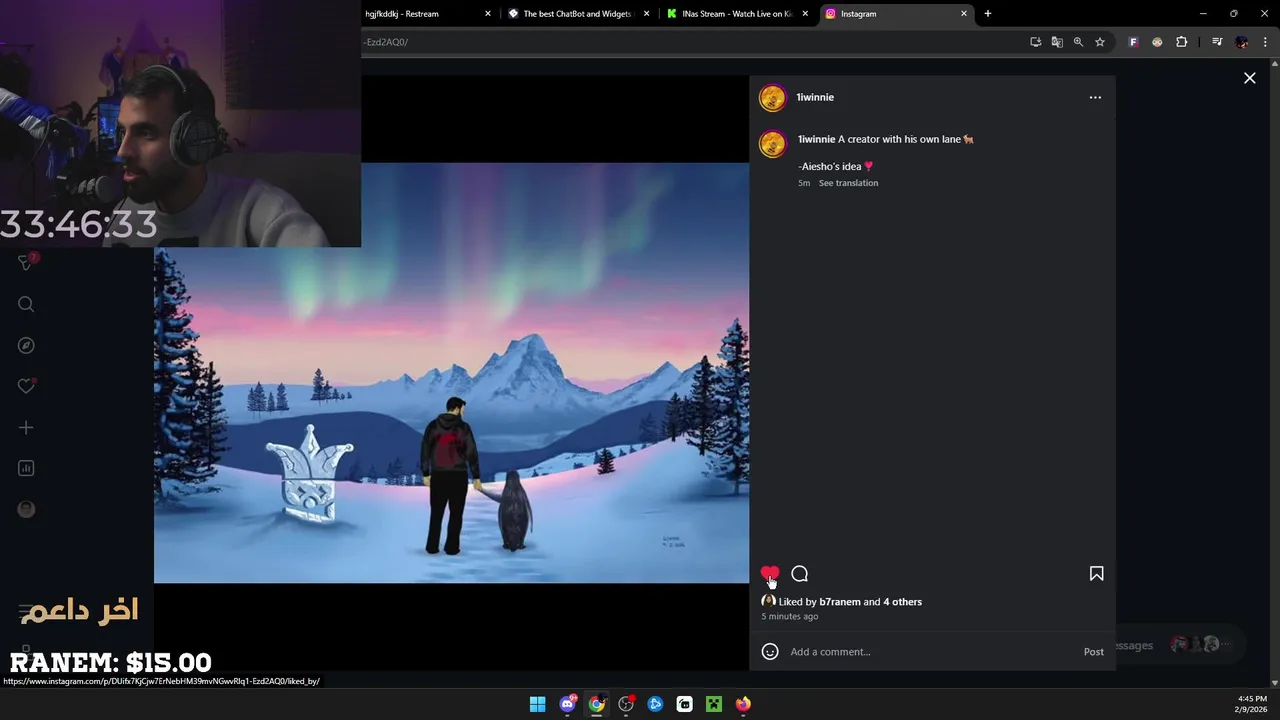Open the media controls music icon
This screenshot has width=1280, height=720.
1217,42
